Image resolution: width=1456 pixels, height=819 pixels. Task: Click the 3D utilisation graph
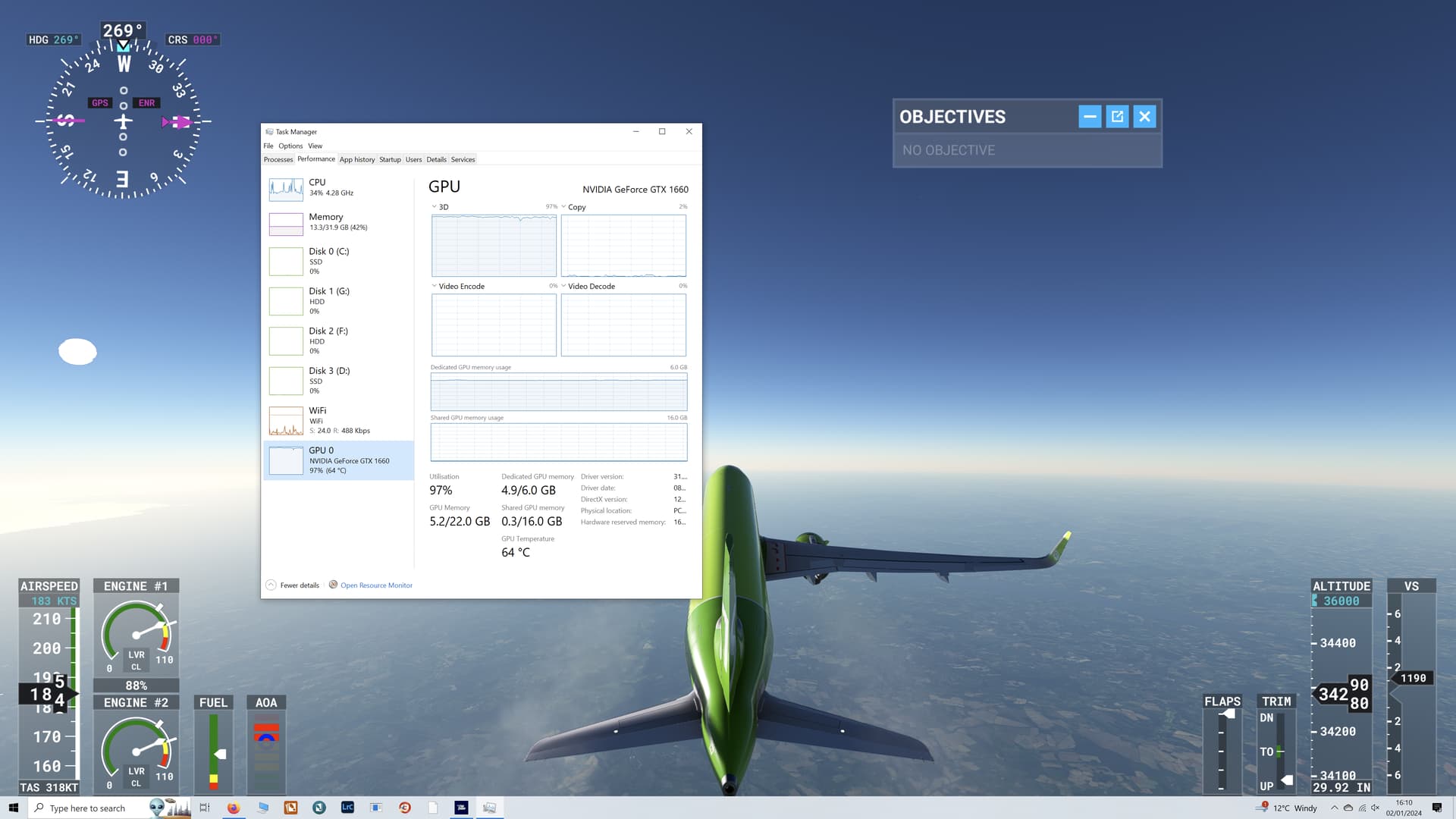[x=494, y=246]
